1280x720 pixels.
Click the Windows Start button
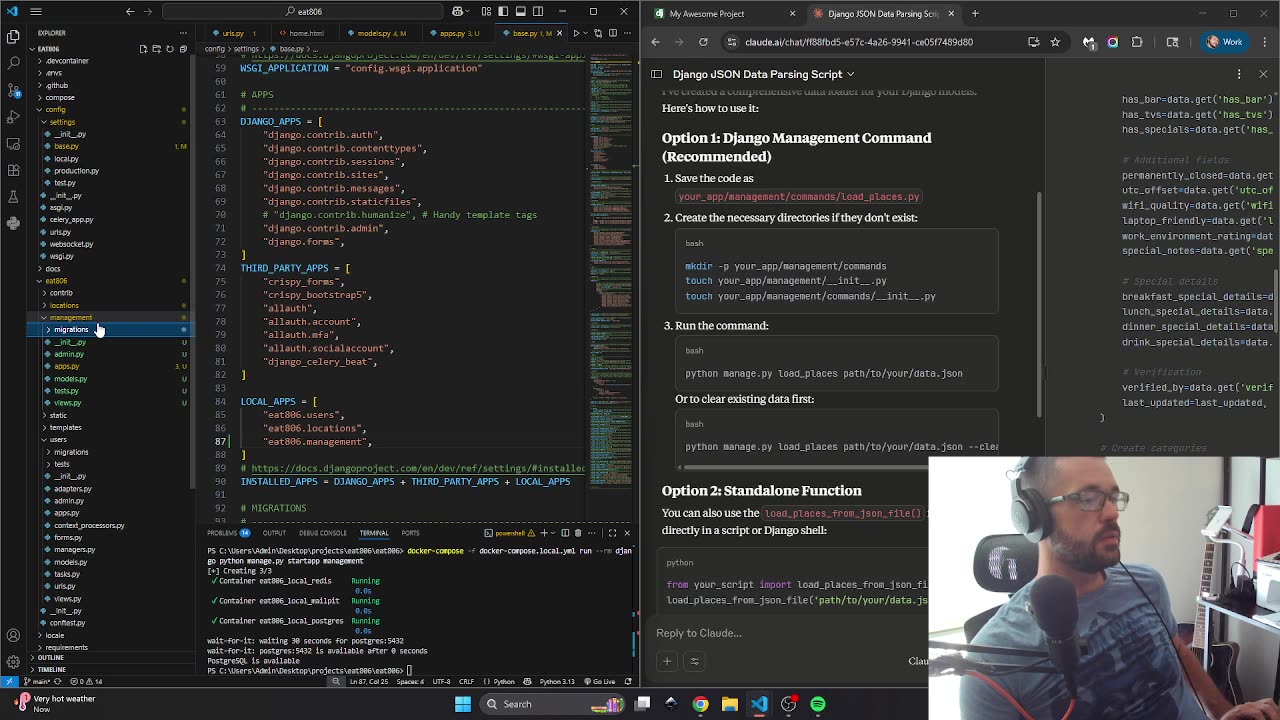[463, 704]
